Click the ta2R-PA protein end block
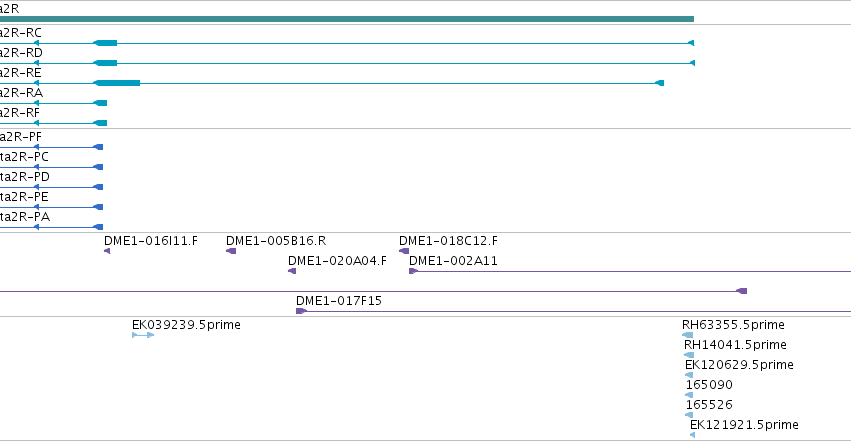 pyautogui.click(x=98, y=227)
